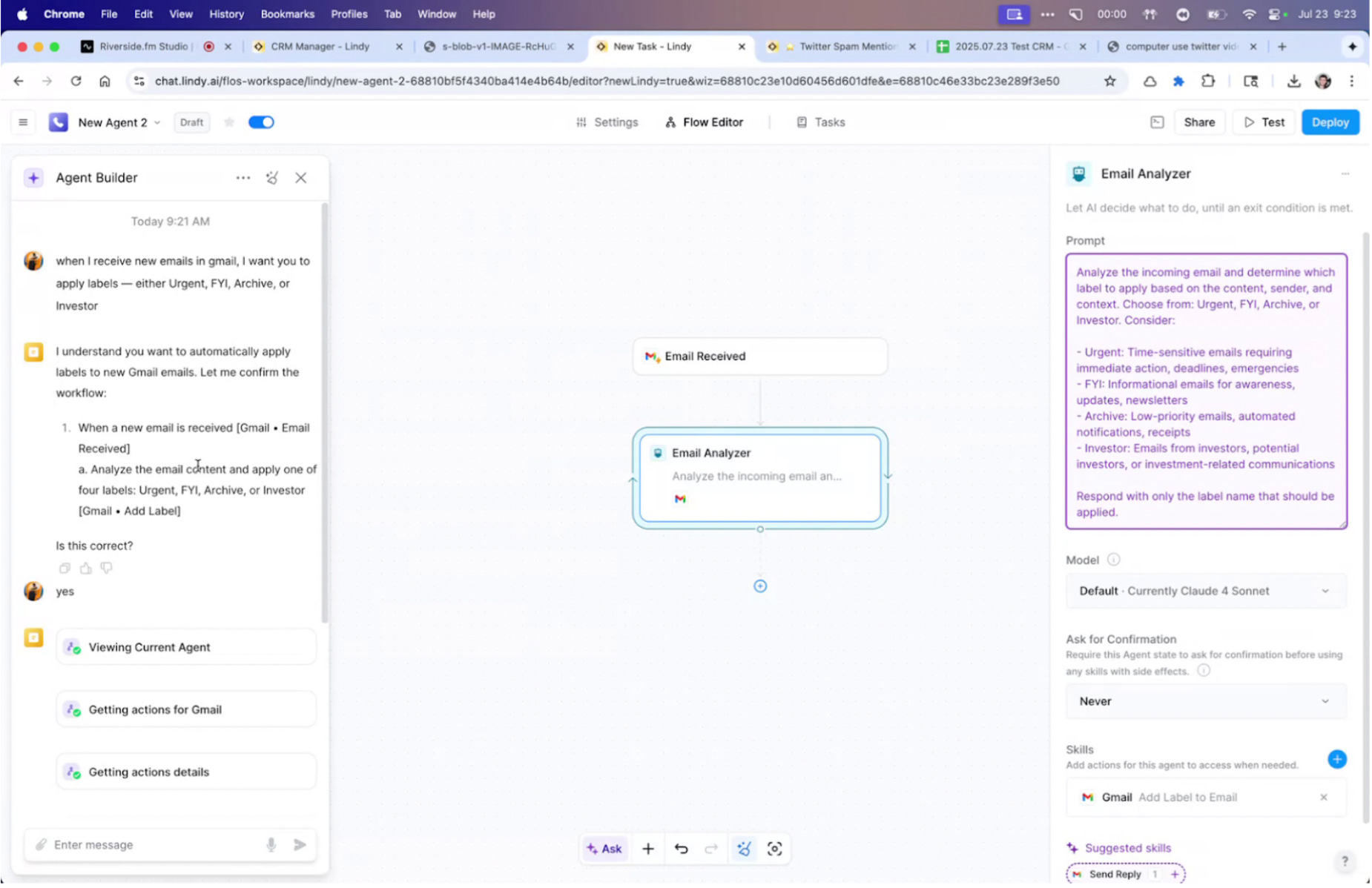This screenshot has height=888, width=1372.
Task: Open the Model dropdown
Action: (x=1207, y=592)
